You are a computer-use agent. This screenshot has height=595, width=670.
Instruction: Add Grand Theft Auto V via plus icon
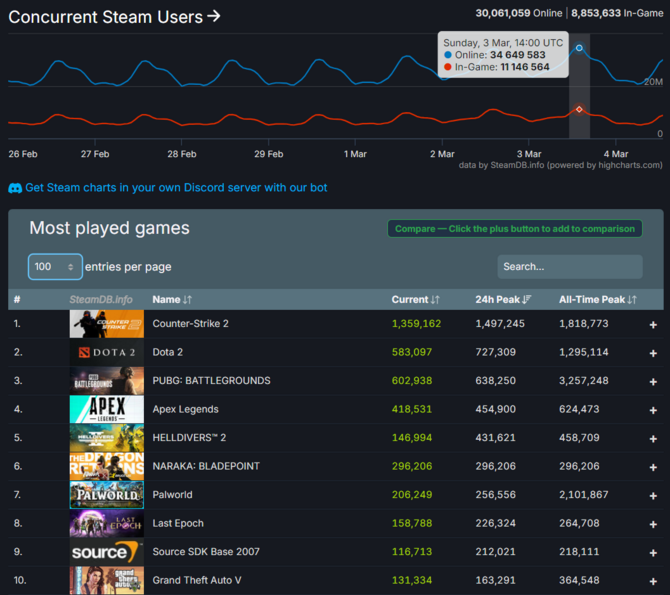click(653, 581)
